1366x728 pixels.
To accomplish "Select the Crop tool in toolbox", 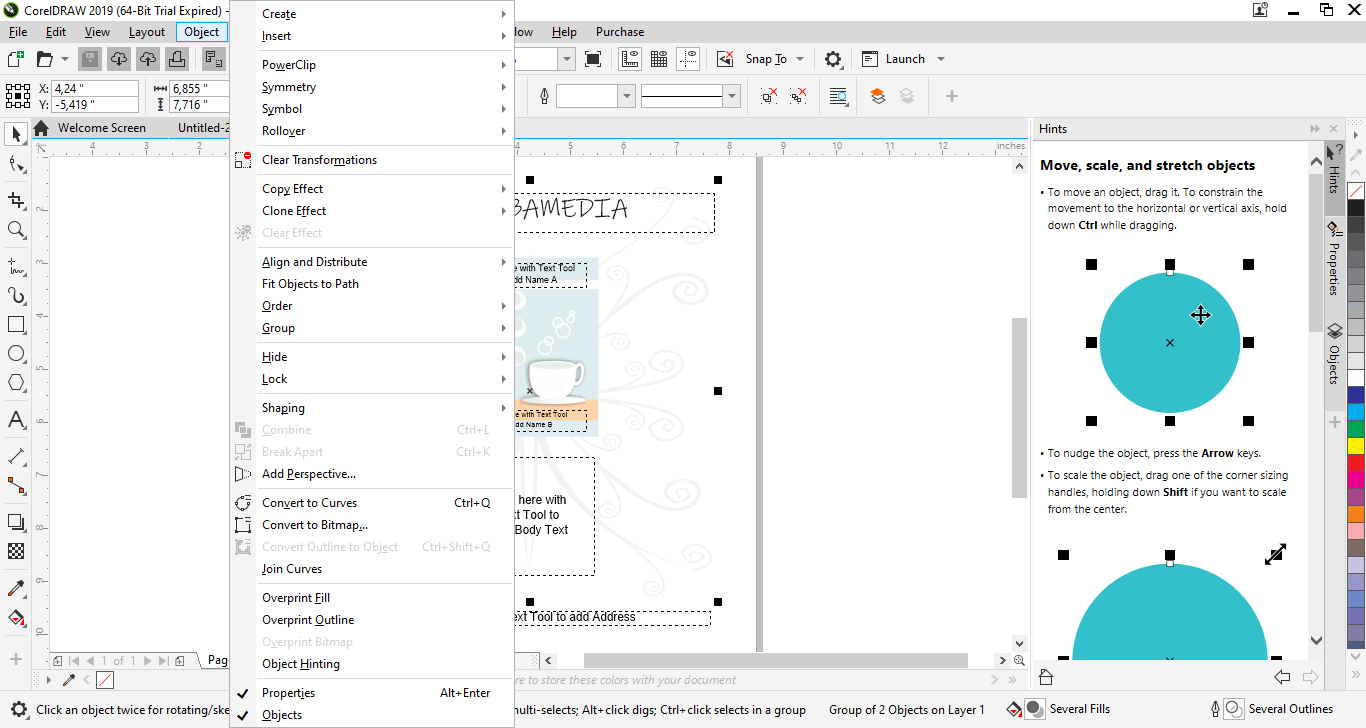I will (x=16, y=200).
